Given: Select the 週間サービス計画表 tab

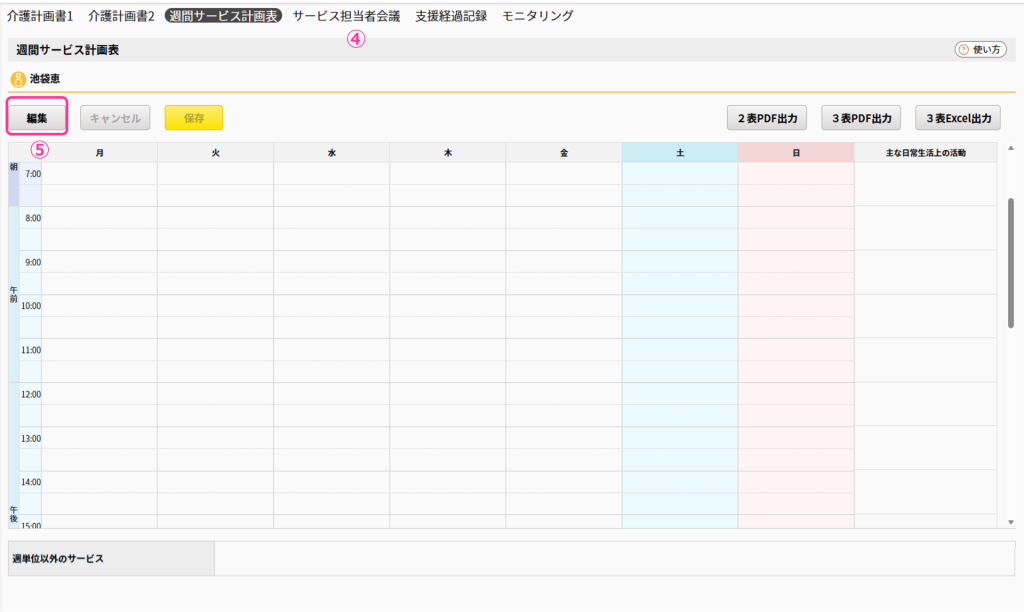Looking at the screenshot, I should click(223, 16).
